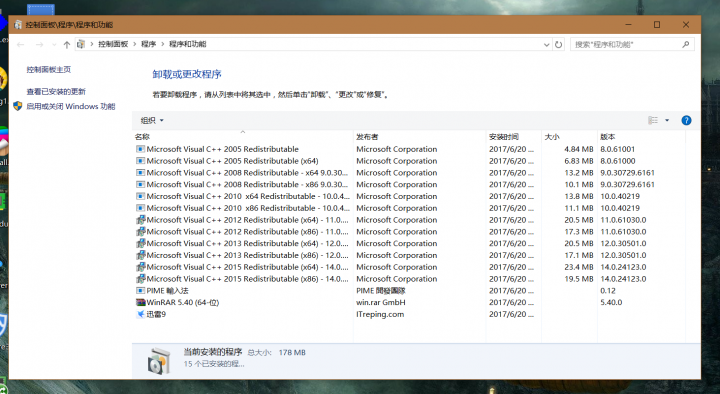Select 程序和功能 in the breadcrumb path

[x=187, y=44]
